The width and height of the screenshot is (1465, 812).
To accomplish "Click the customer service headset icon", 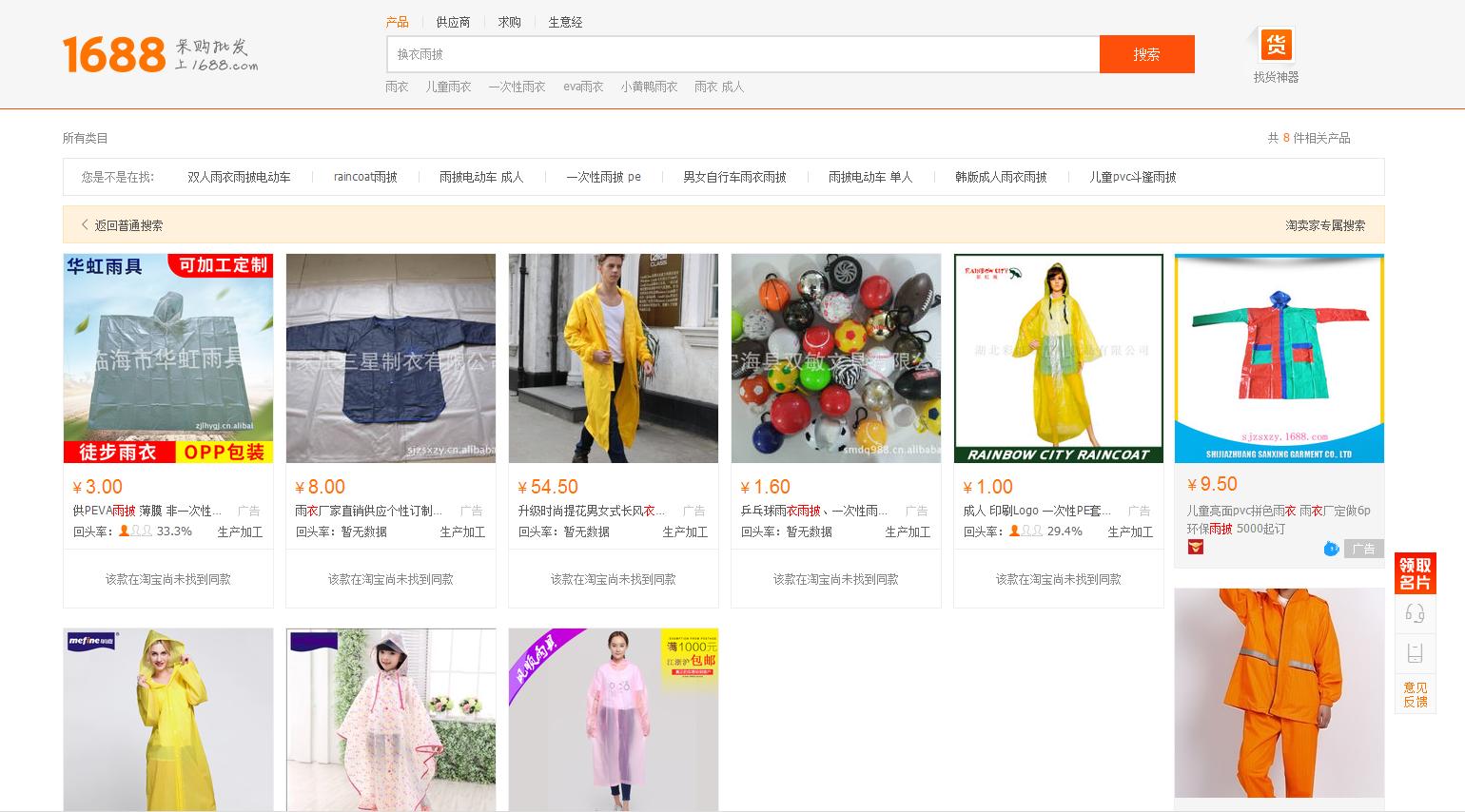I will tap(1416, 613).
